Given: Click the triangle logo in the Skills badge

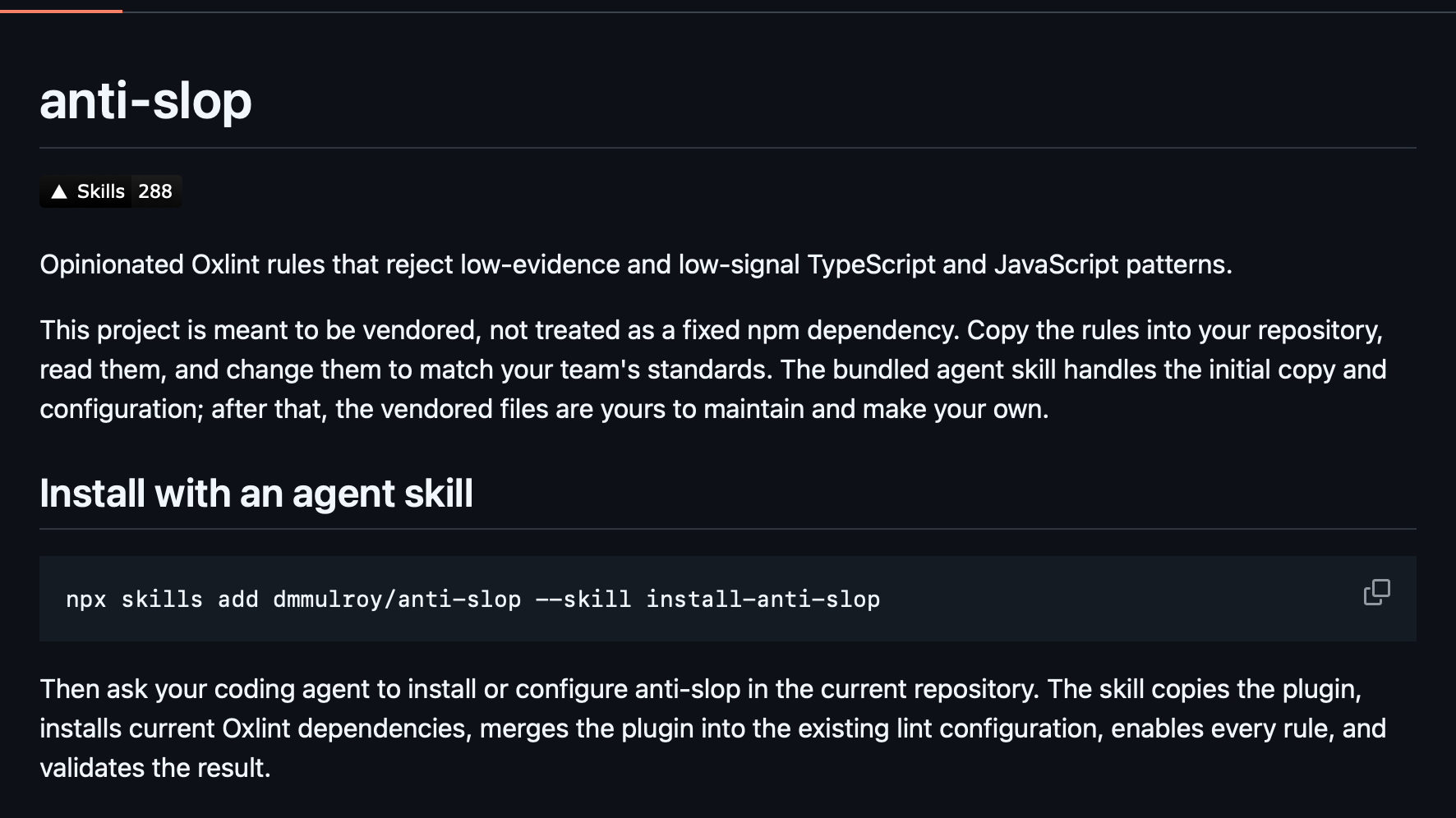Looking at the screenshot, I should 59,192.
